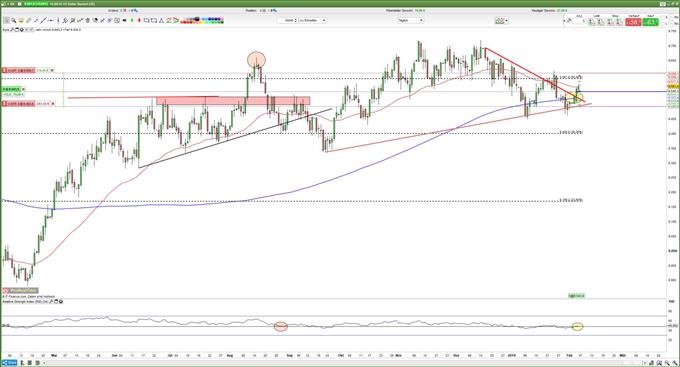Select the diagonal trend line drawing tool
680x367 pixels.
[43, 20]
